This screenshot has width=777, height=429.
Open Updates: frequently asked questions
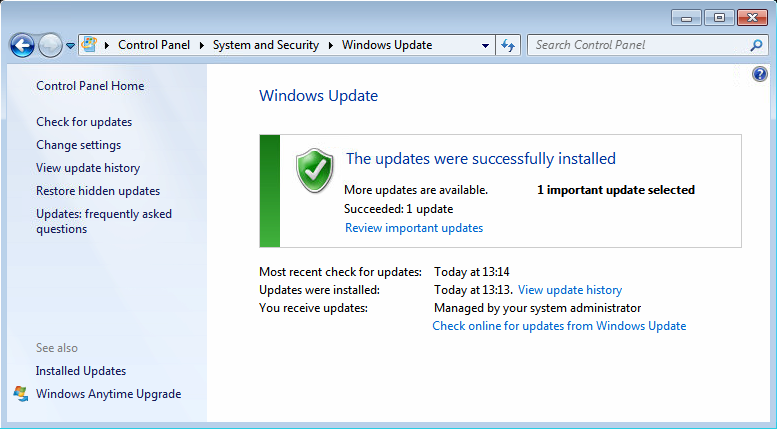104,221
